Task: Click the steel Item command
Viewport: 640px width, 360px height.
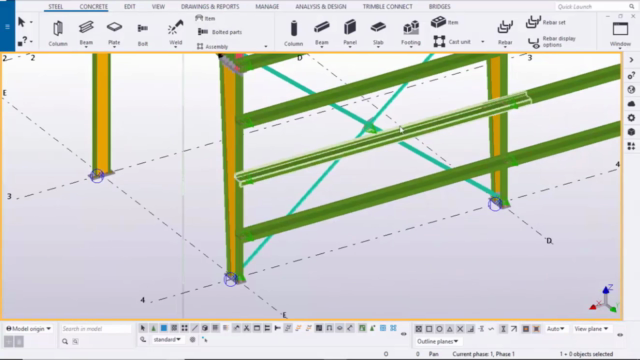Action: [205, 18]
